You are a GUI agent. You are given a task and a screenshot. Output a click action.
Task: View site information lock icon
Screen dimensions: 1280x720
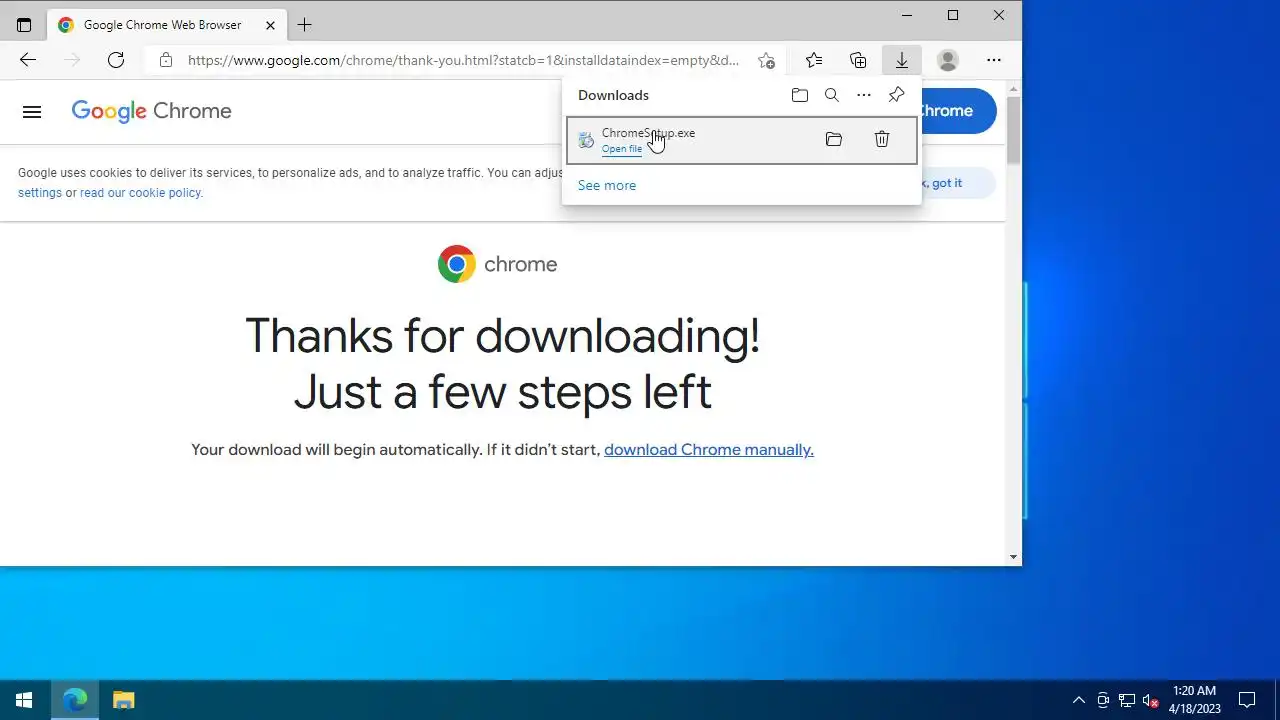166,60
